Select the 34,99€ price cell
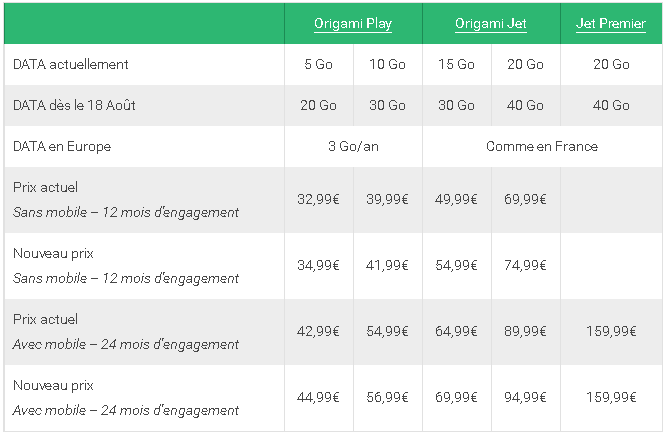This screenshot has height=435, width=670. pos(319,265)
